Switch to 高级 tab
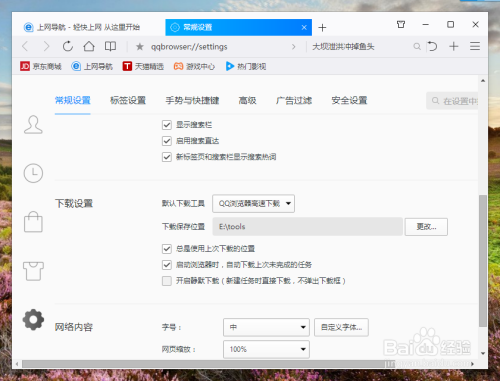The width and height of the screenshot is (500, 381). pos(247,100)
